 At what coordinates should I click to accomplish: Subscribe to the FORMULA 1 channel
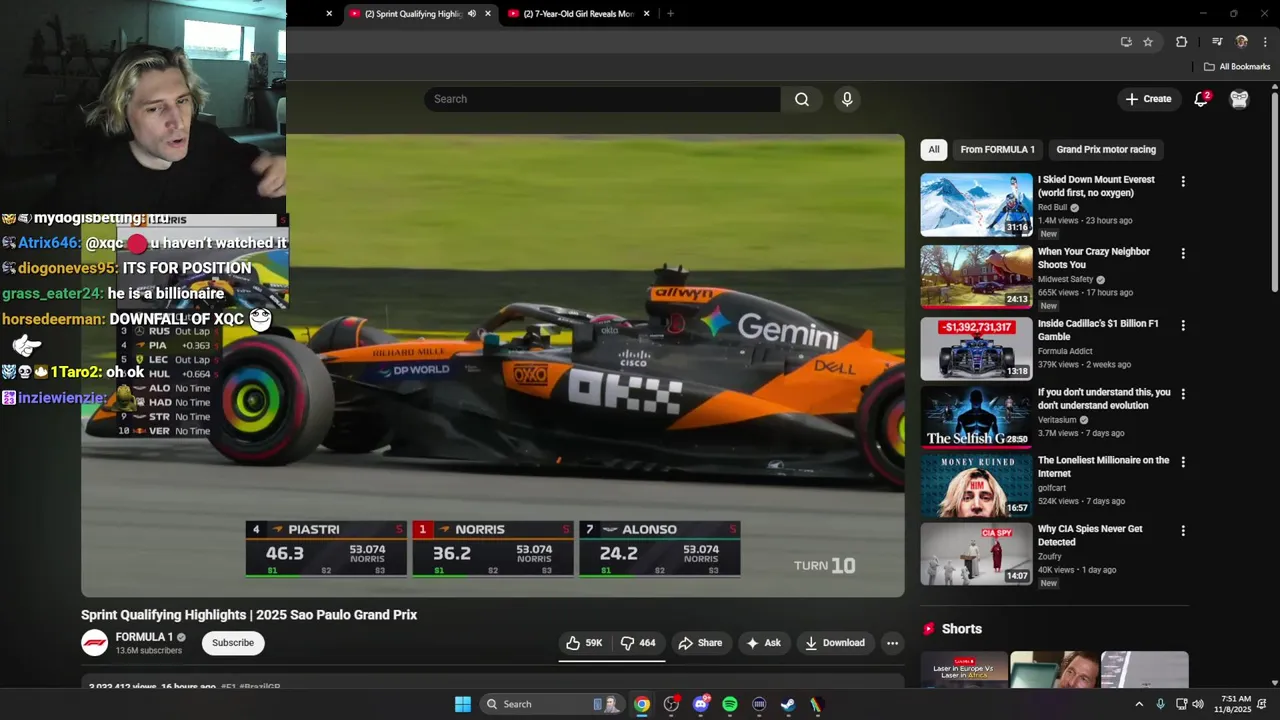[x=233, y=643]
